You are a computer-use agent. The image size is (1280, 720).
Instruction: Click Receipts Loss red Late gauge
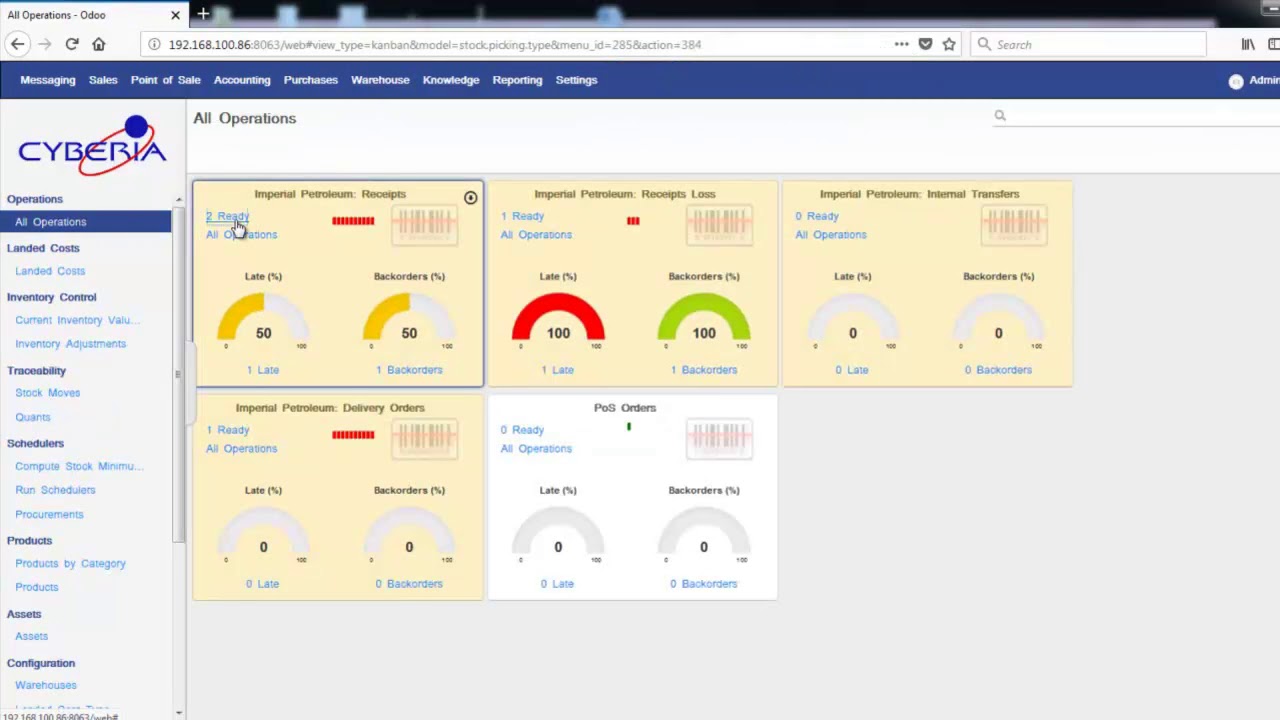[558, 320]
